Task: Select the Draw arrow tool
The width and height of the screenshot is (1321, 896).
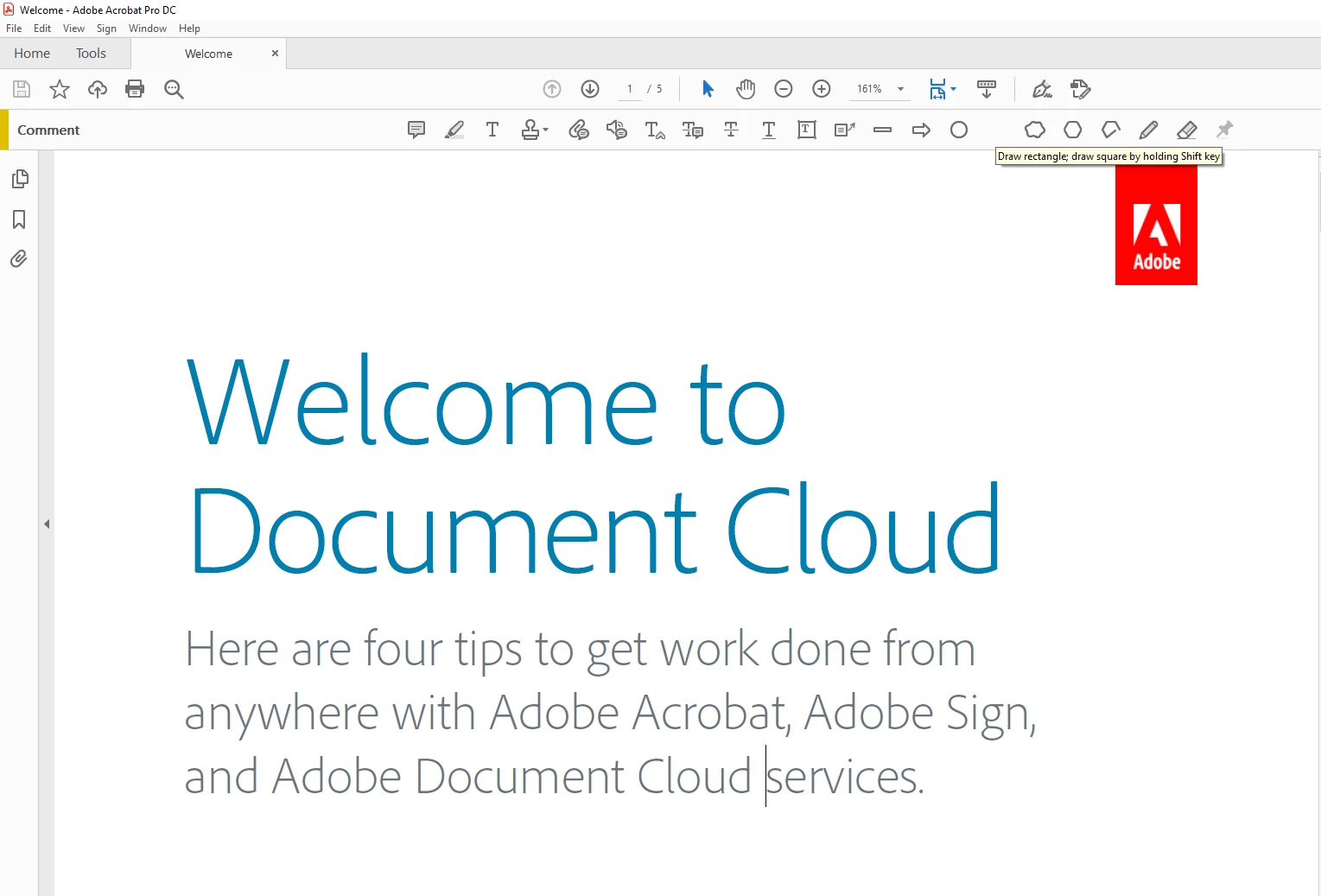Action: [x=921, y=130]
